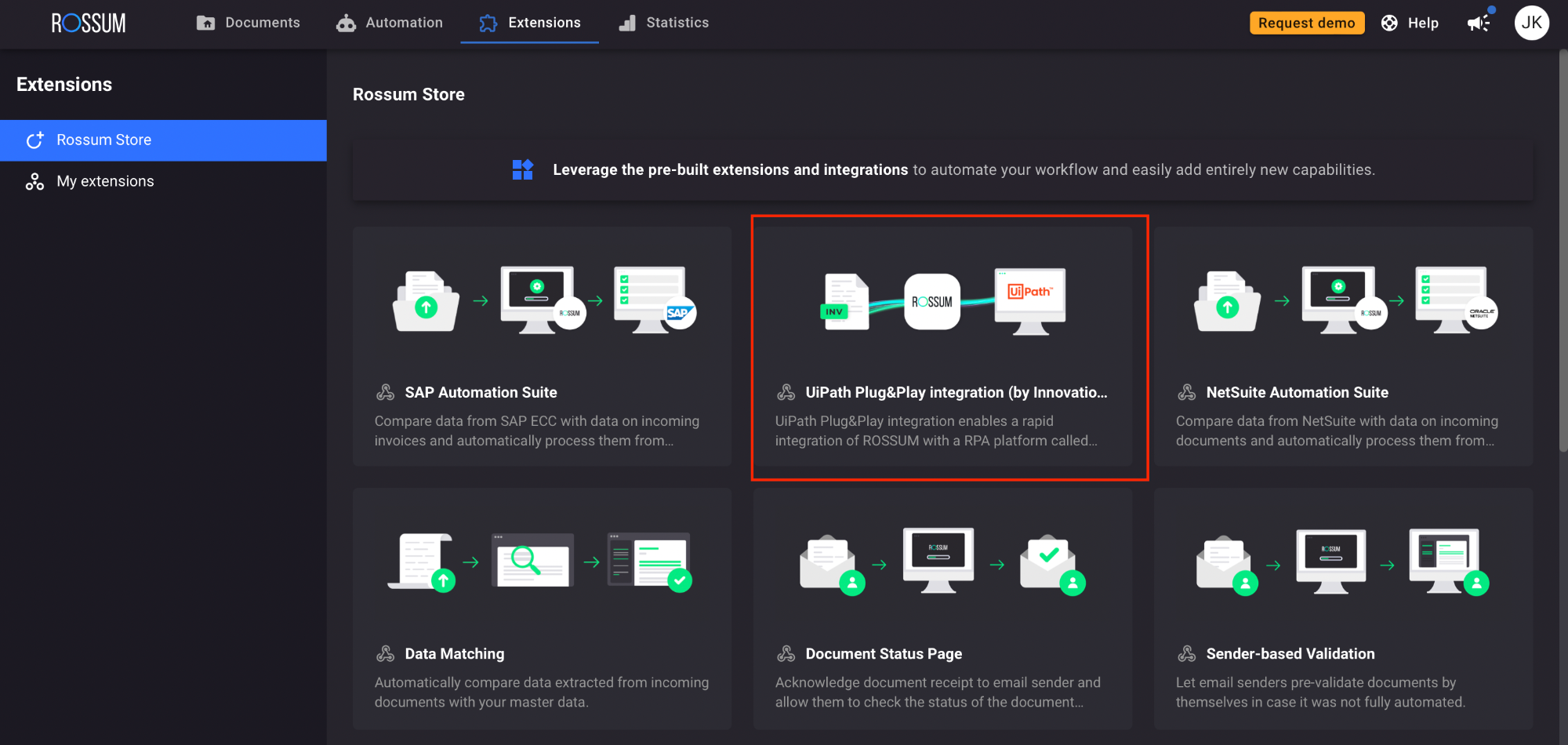This screenshot has width=1568, height=745.
Task: Click the Rossum Store sidebar icon
Action: pyautogui.click(x=34, y=140)
